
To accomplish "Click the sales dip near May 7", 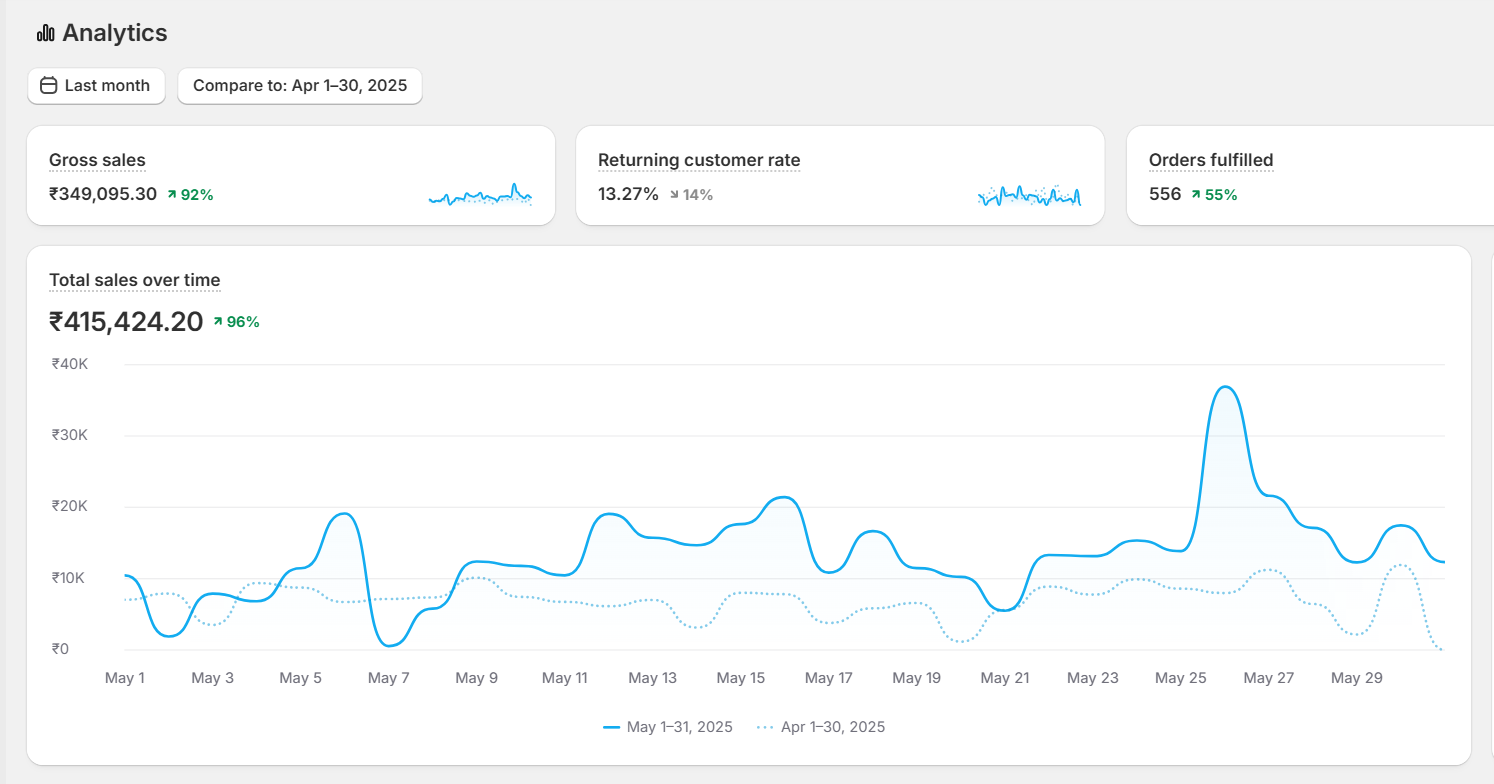I will (389, 644).
